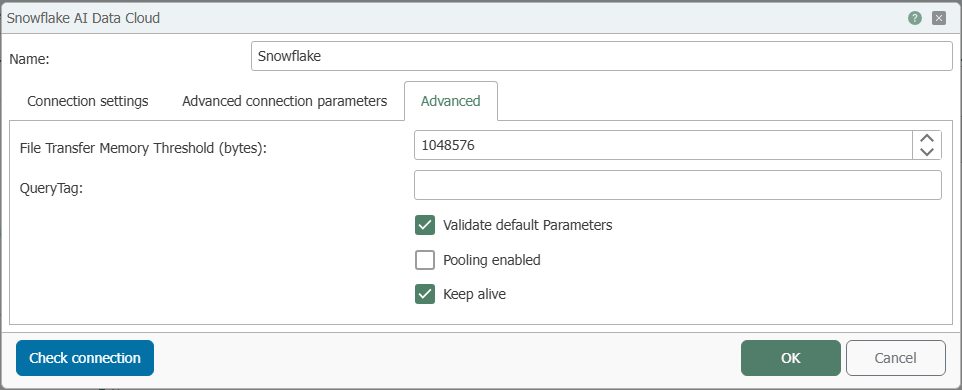Click the File Transfer Memory Threshold value field
Image resolution: width=962 pixels, height=390 pixels.
pos(663,145)
